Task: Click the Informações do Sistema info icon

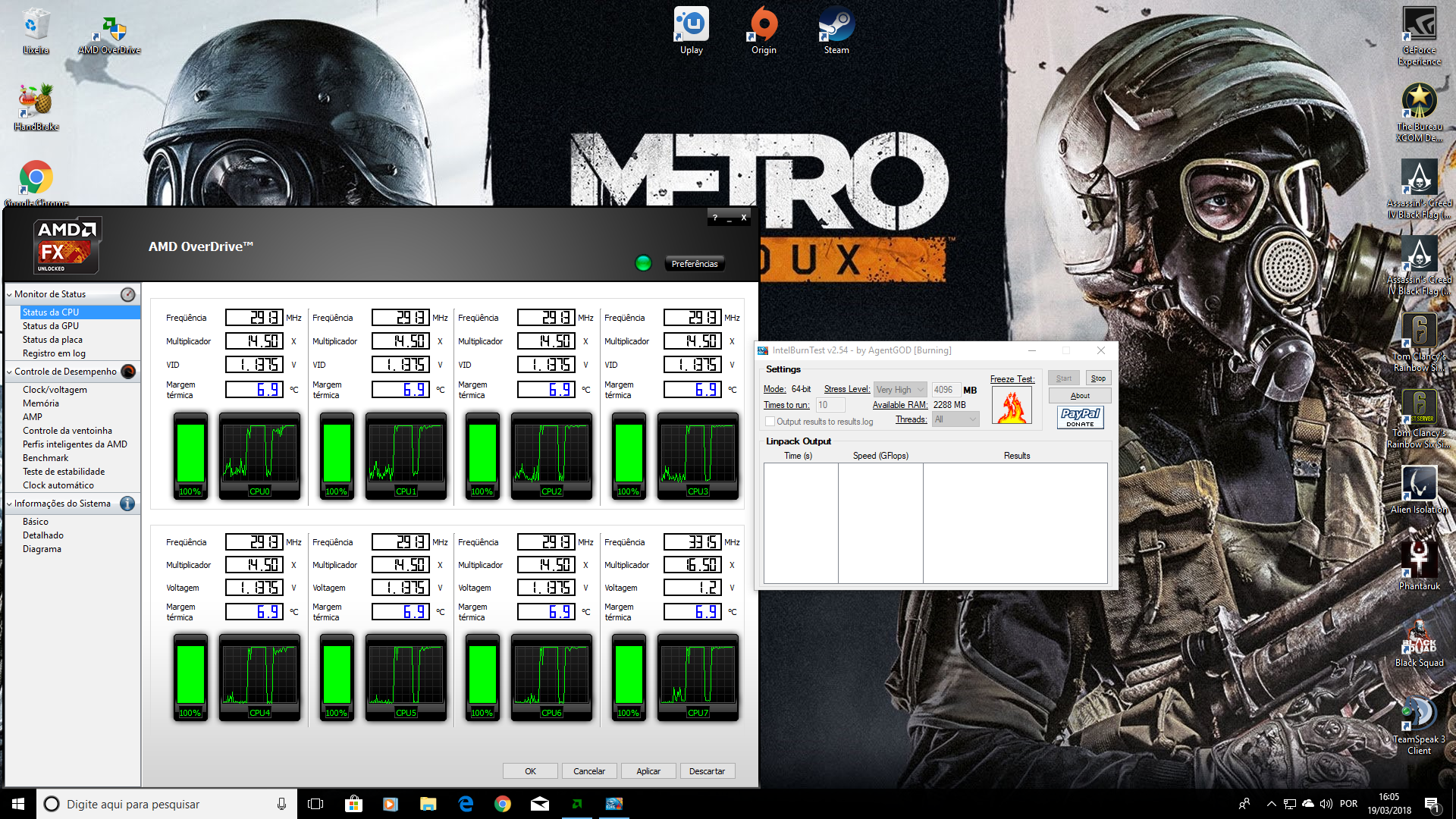Action: pyautogui.click(x=127, y=504)
